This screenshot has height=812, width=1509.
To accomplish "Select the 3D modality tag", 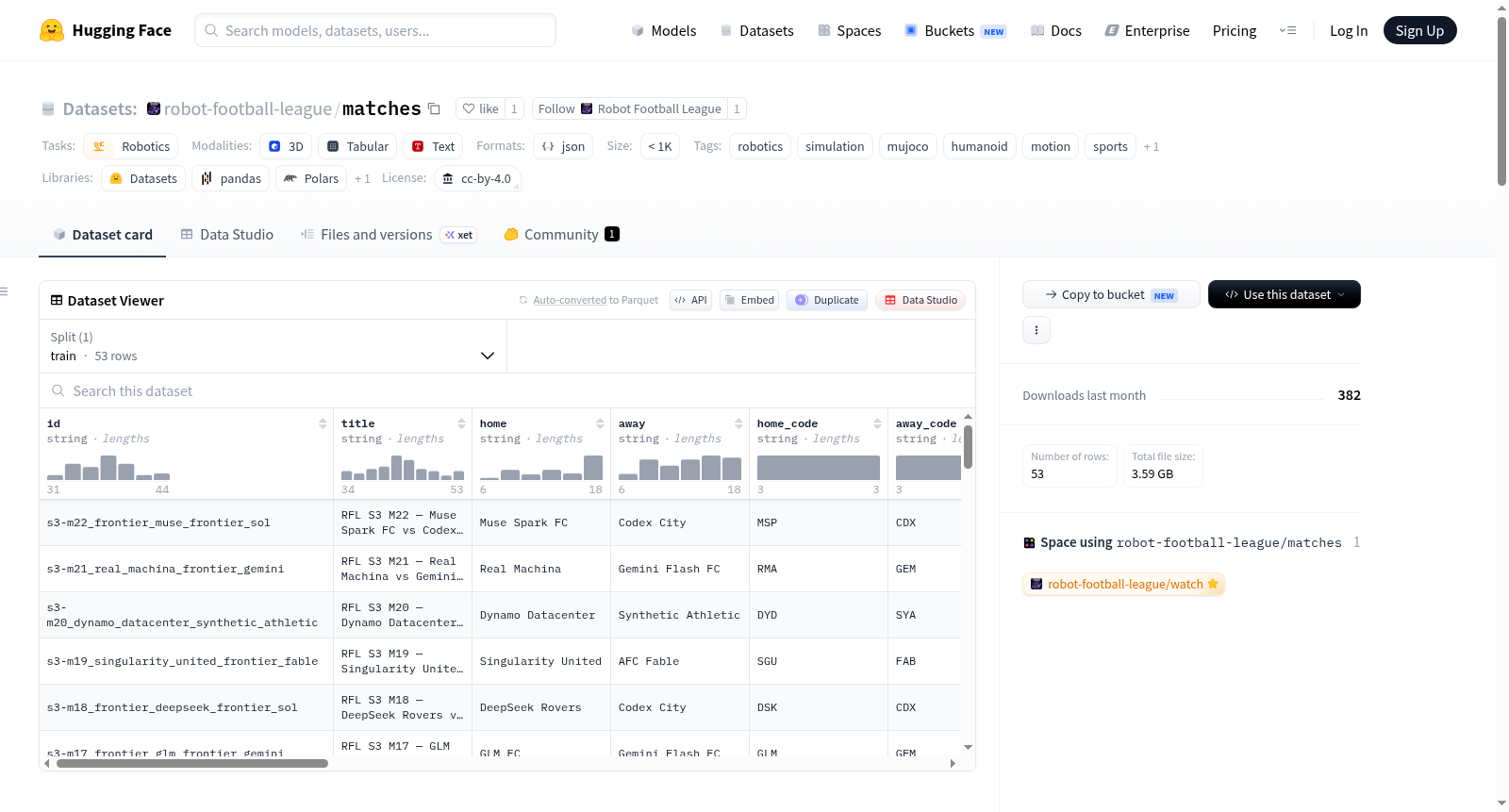I will pyautogui.click(x=286, y=146).
